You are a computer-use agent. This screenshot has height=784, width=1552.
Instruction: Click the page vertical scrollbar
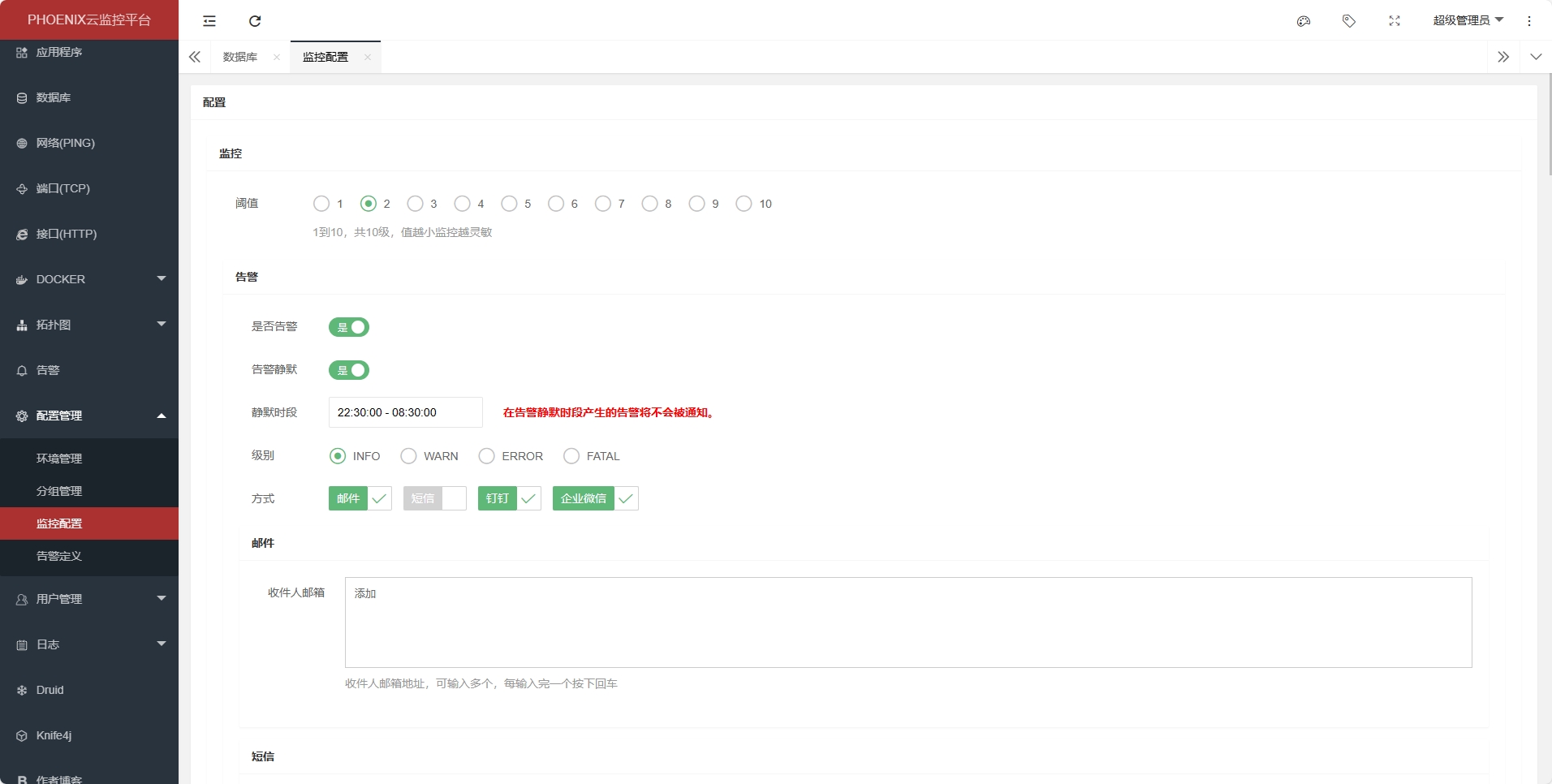(x=1550, y=123)
